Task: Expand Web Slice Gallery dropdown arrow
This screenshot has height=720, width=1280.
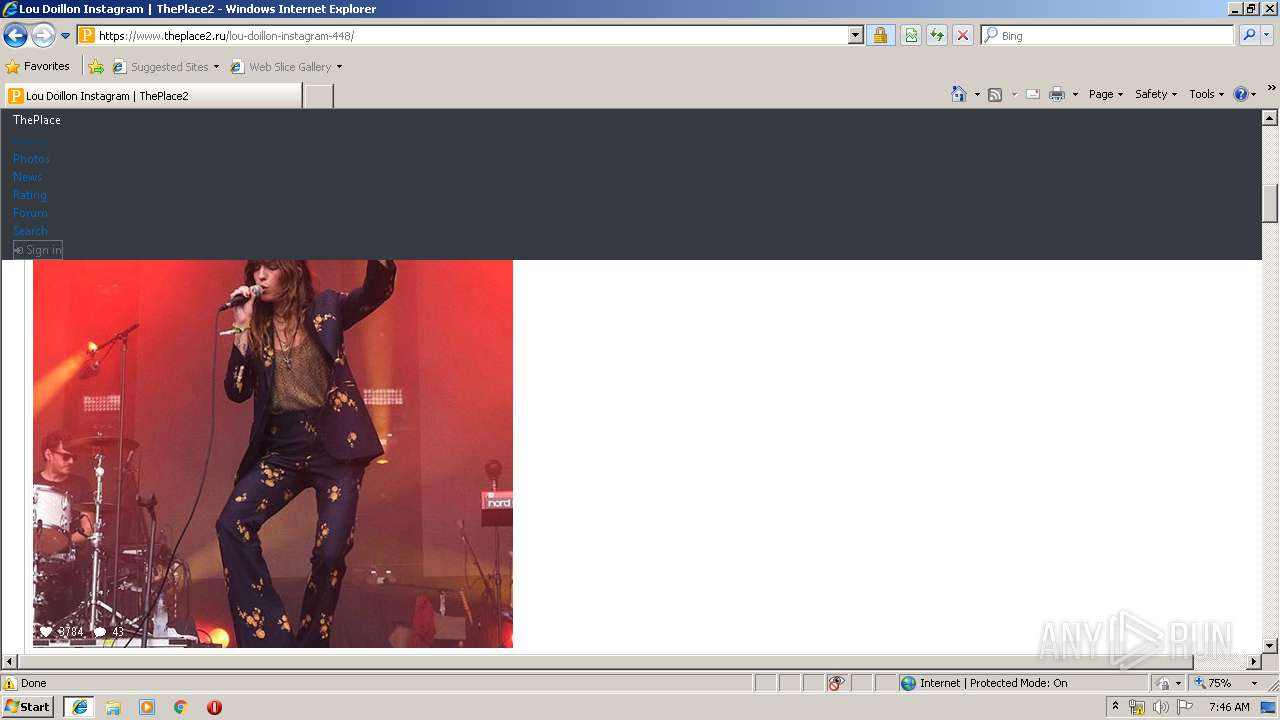Action: pyautogui.click(x=339, y=67)
